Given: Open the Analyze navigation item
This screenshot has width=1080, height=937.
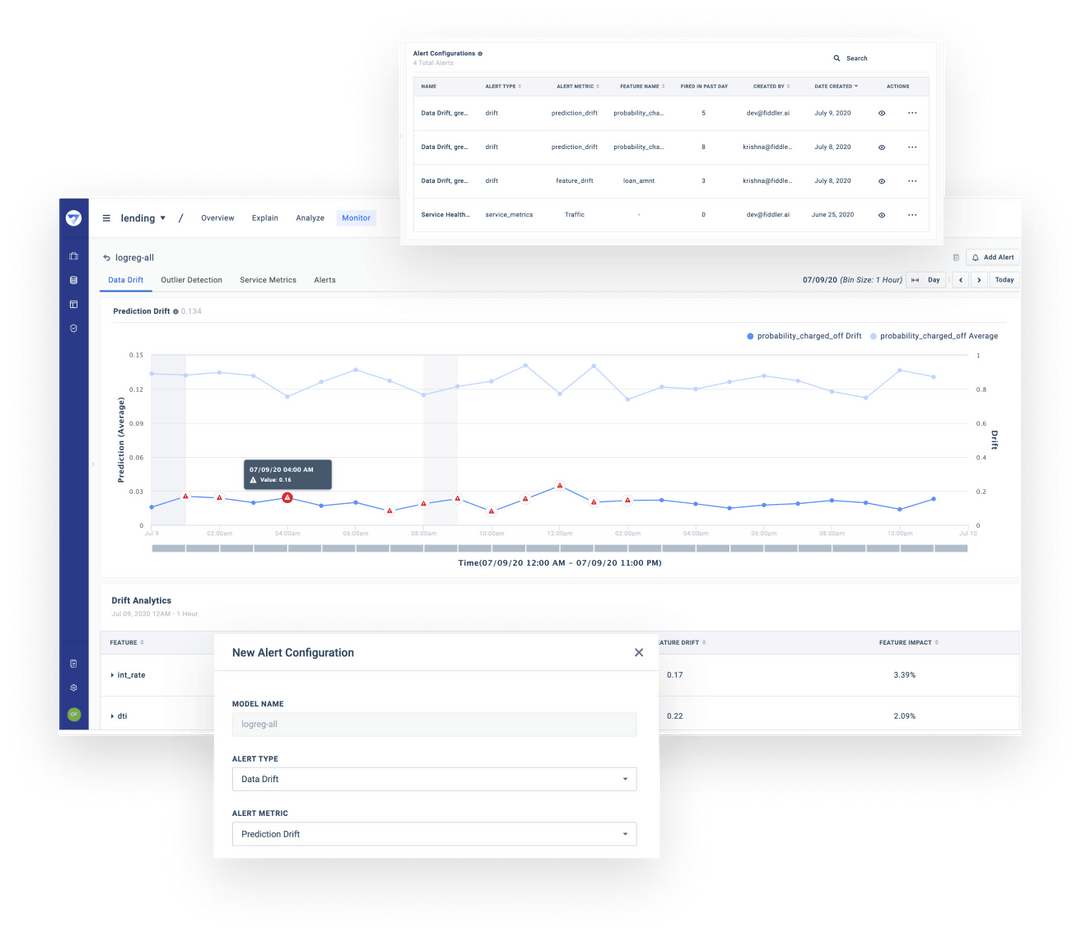Looking at the screenshot, I should click(310, 217).
